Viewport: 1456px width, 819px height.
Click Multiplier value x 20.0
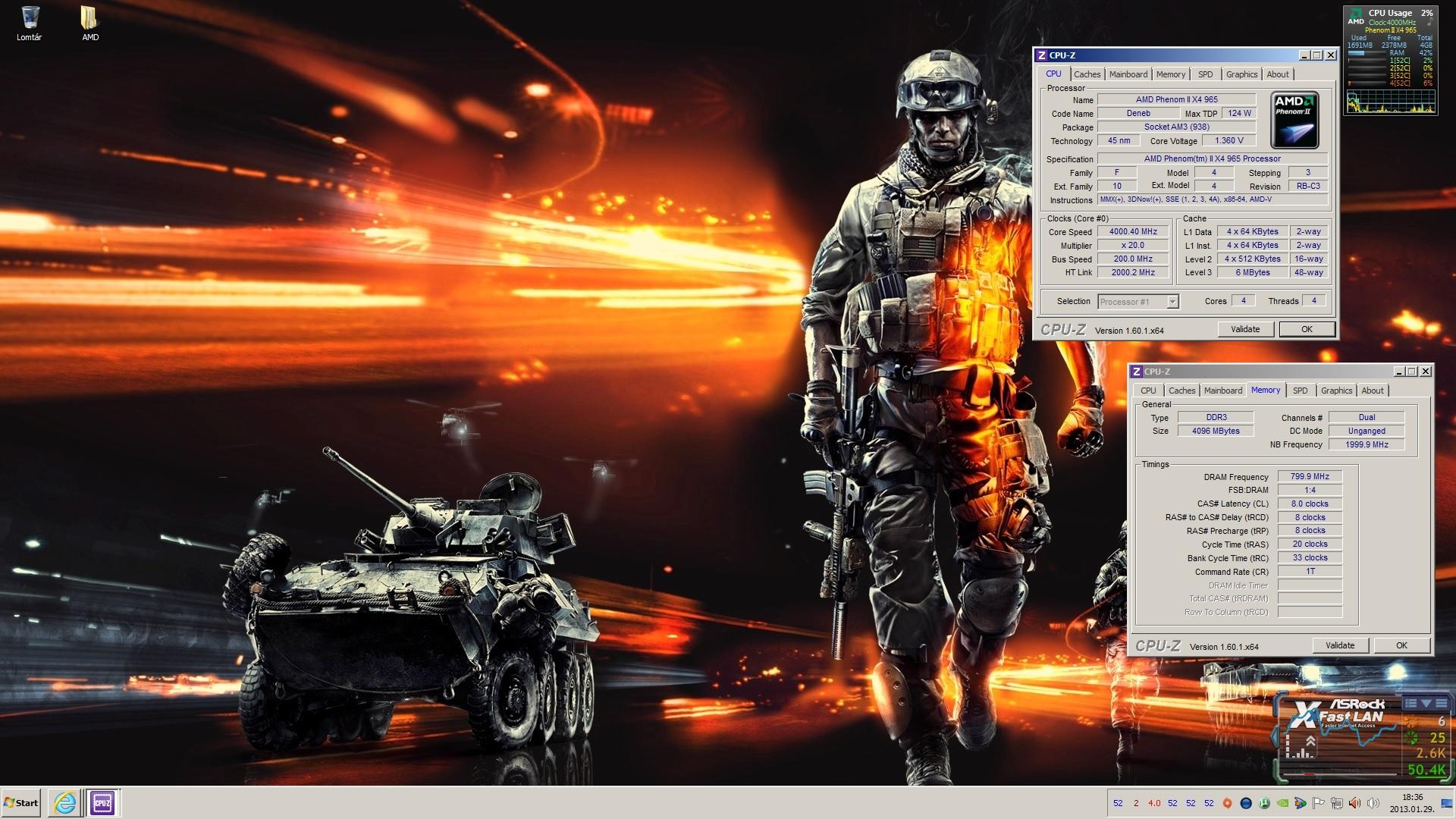(x=1133, y=245)
